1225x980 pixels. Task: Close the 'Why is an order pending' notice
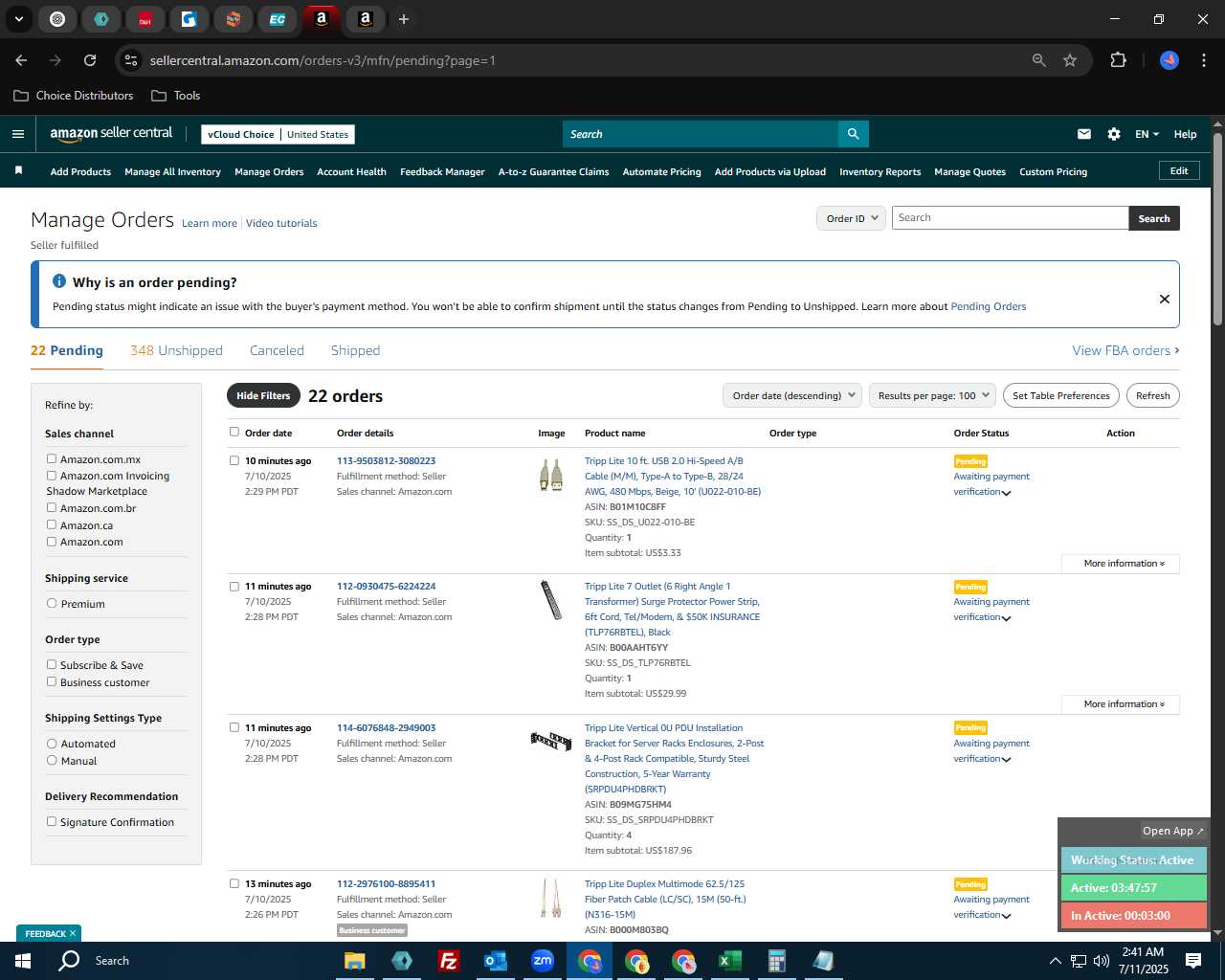click(1165, 299)
